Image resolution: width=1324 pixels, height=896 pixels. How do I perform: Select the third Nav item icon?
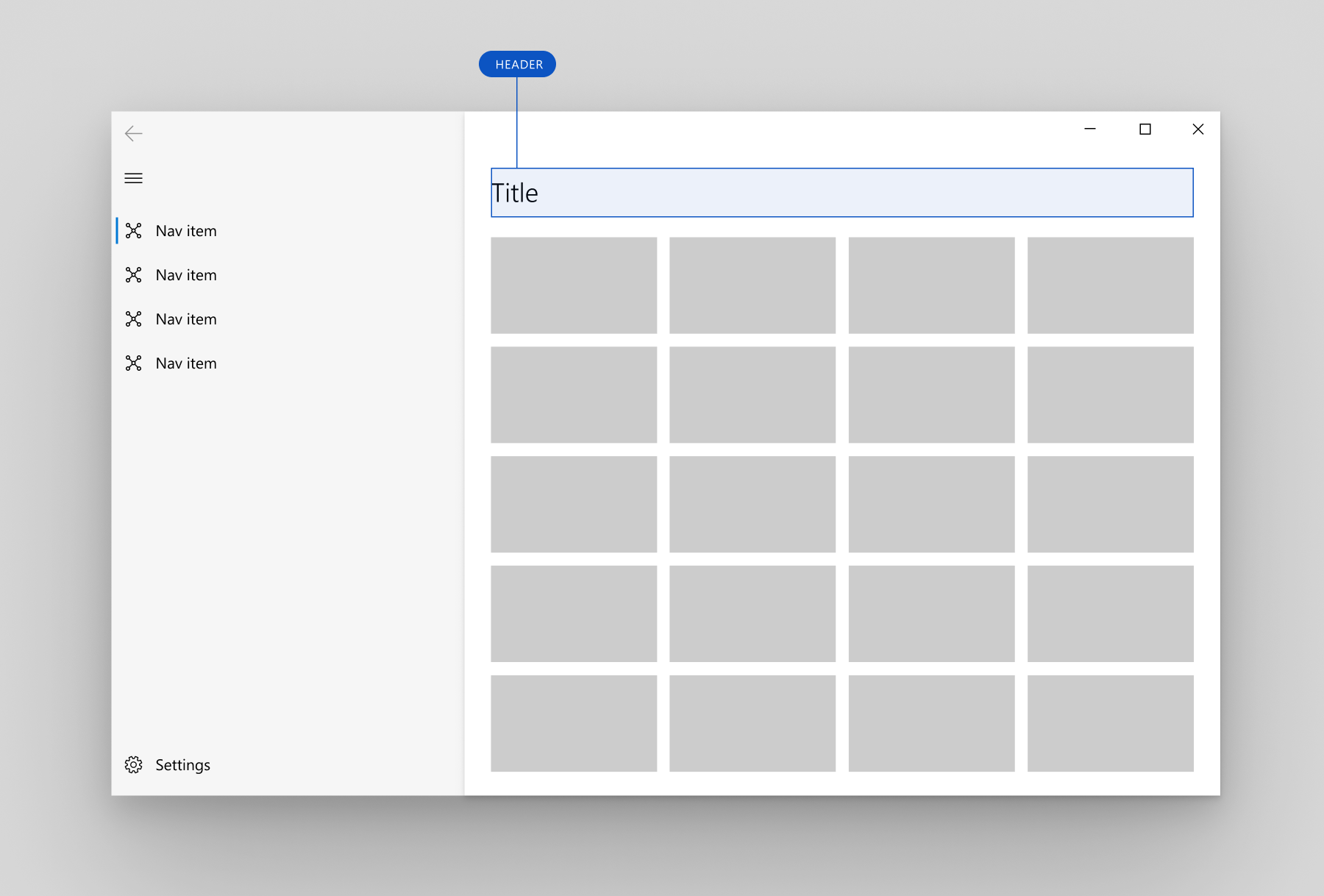pyautogui.click(x=134, y=319)
